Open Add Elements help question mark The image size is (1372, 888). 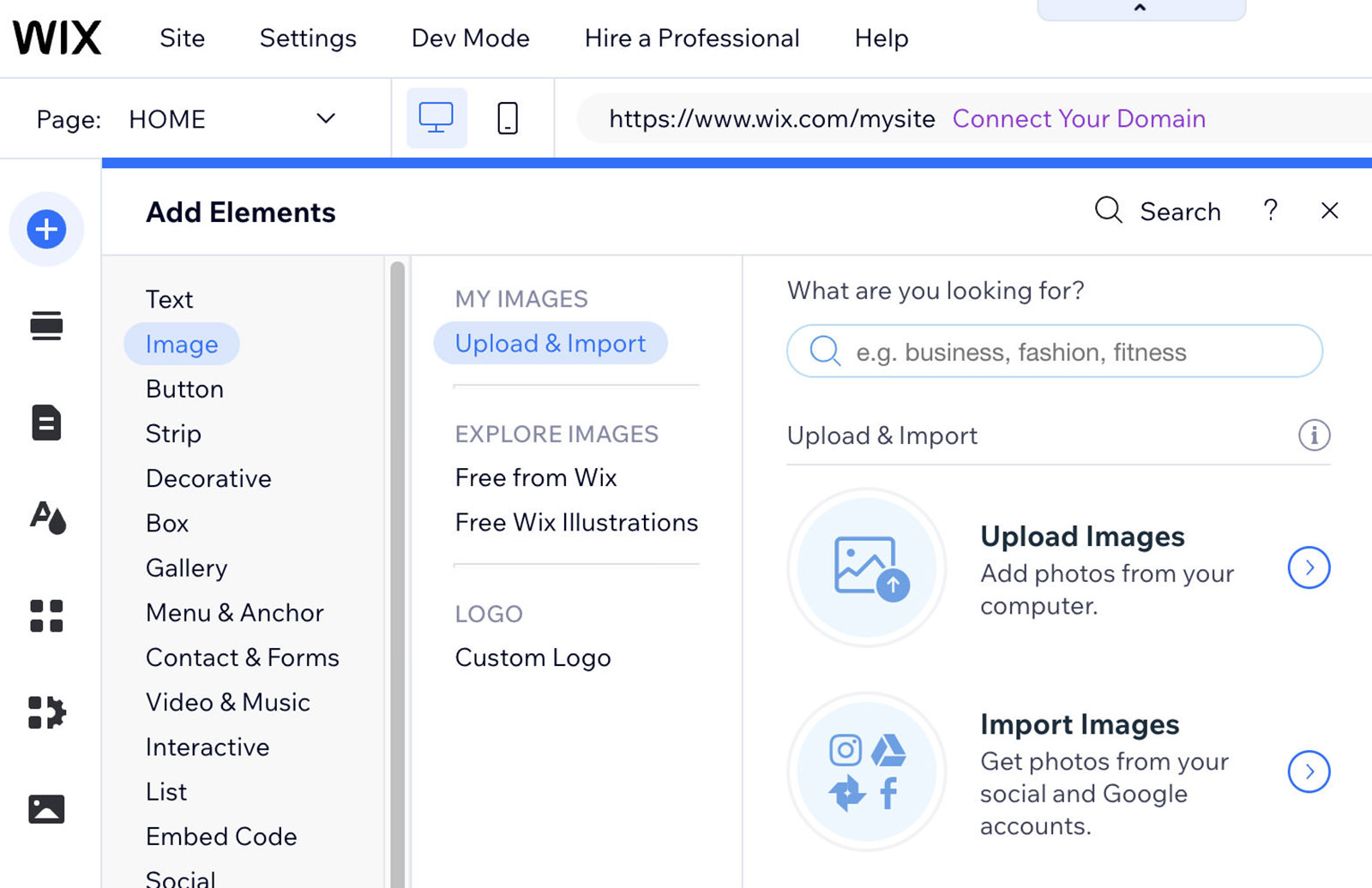coord(1271,210)
